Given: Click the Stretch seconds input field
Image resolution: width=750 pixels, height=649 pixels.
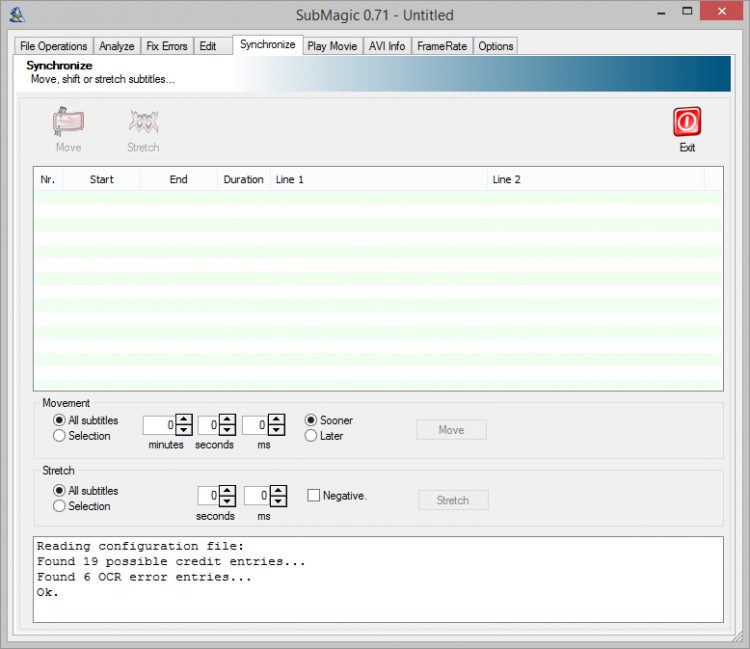Looking at the screenshot, I should (209, 495).
